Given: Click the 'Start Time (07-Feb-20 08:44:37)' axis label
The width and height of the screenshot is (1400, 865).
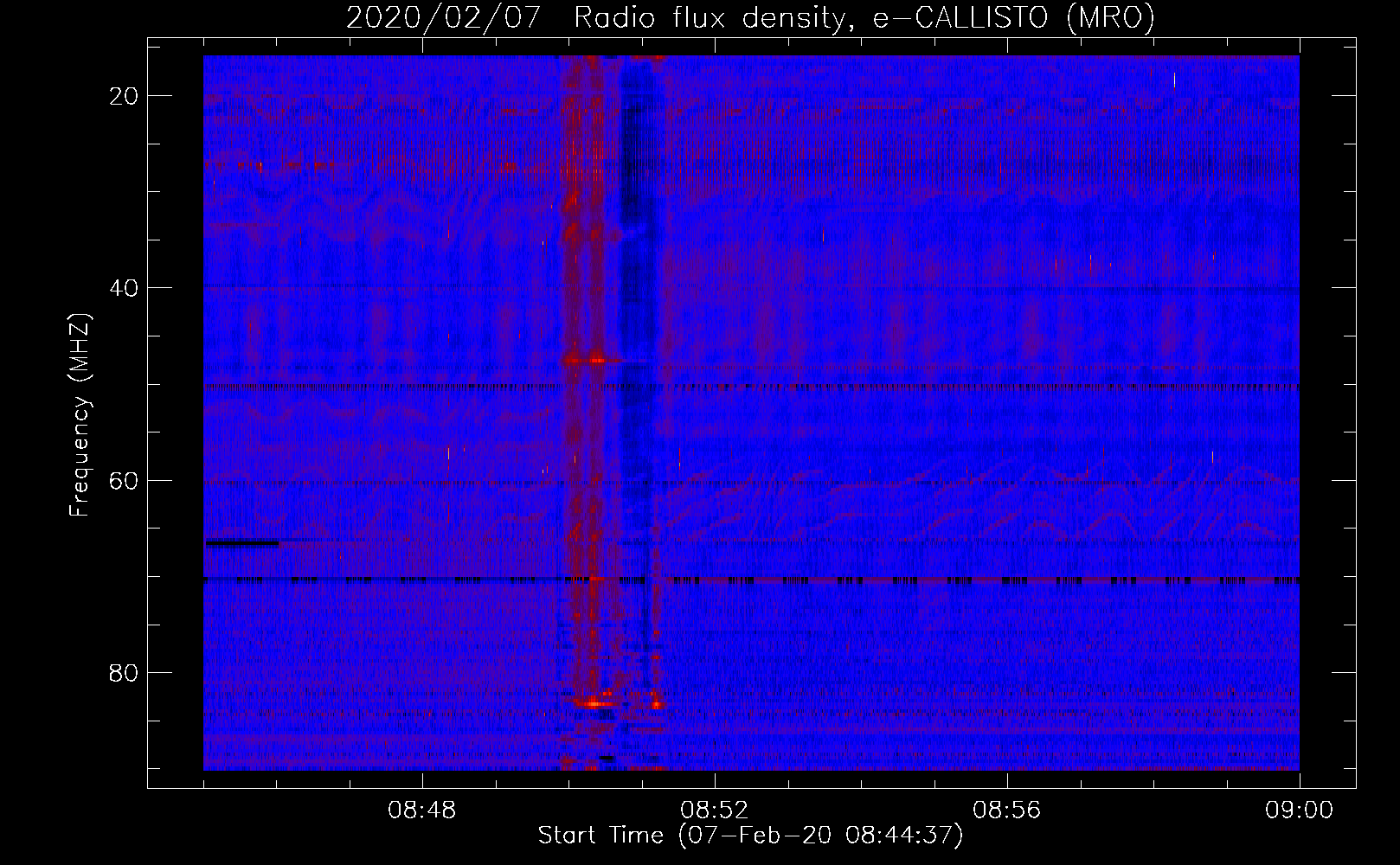Looking at the screenshot, I should click(x=750, y=836).
